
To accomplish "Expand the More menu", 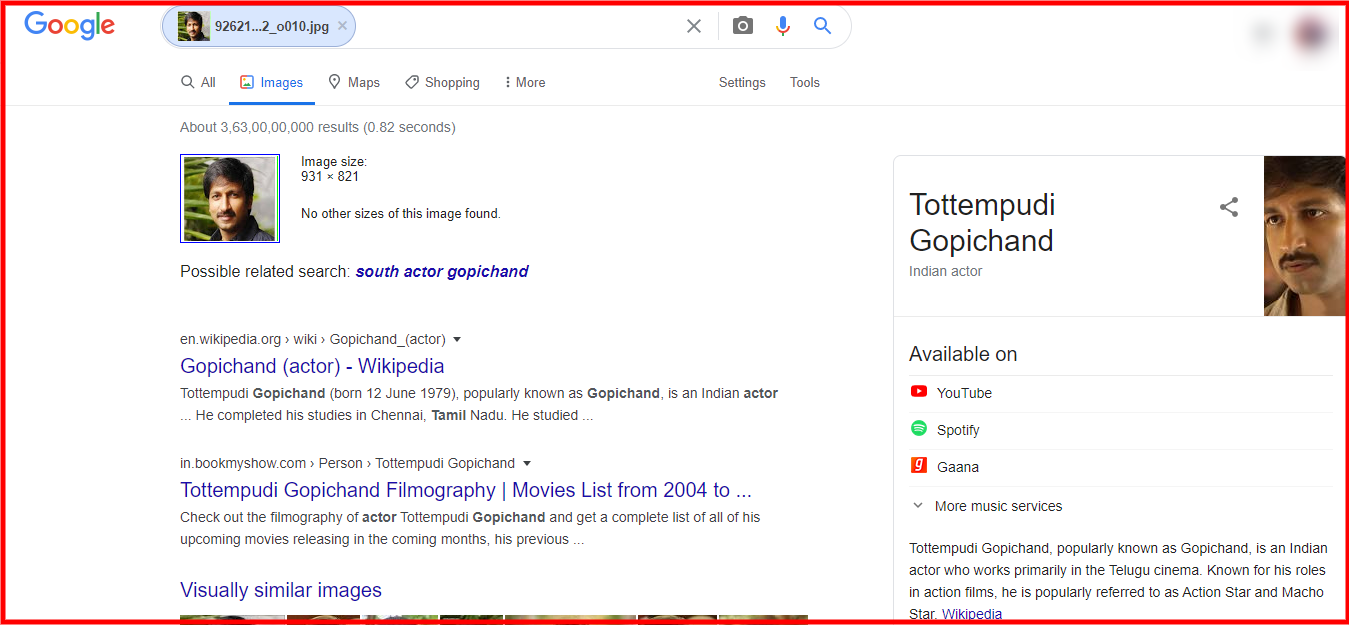I will [x=525, y=82].
